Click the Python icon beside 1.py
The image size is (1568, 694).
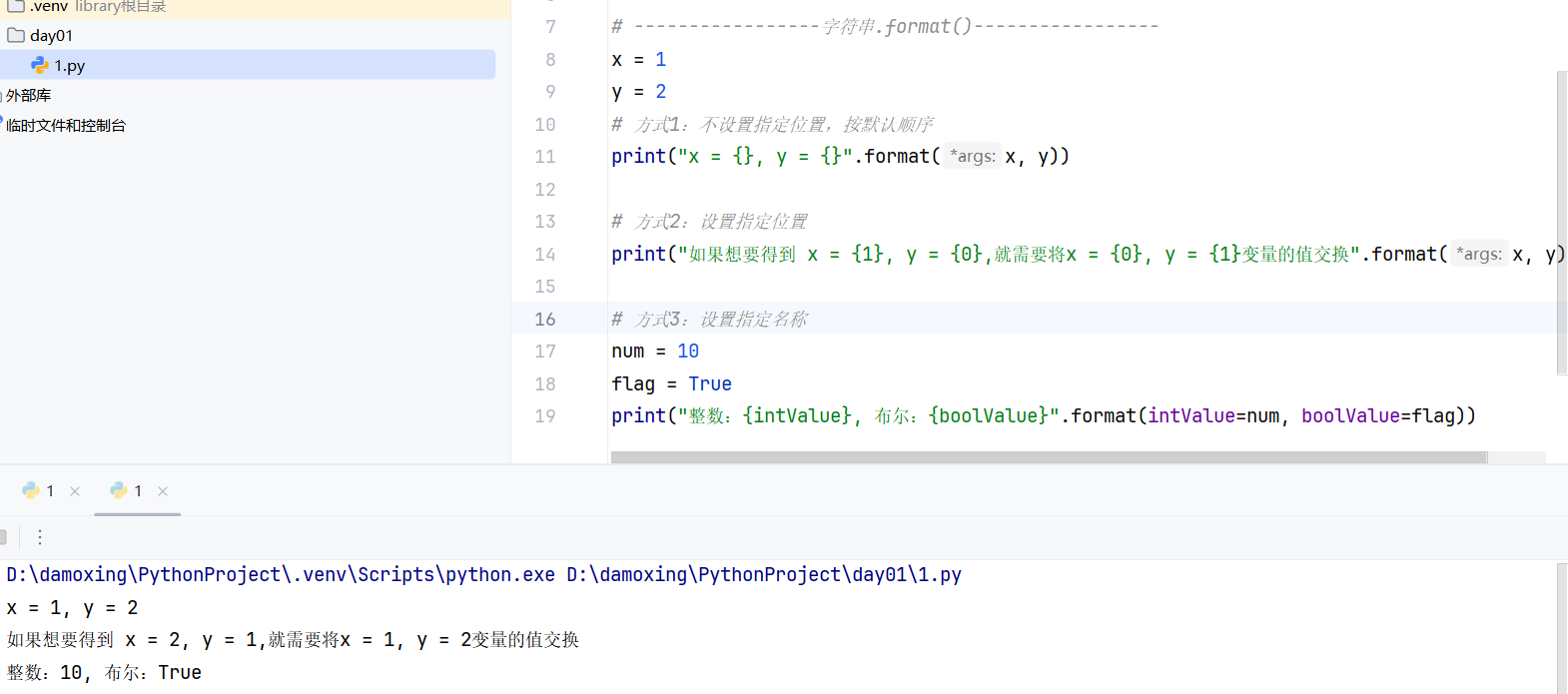tap(40, 65)
